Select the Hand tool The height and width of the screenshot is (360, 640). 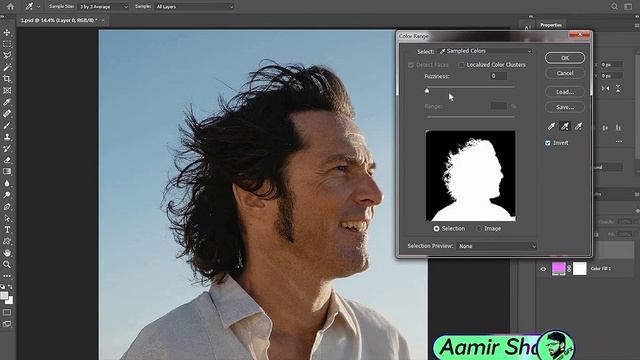click(x=7, y=253)
